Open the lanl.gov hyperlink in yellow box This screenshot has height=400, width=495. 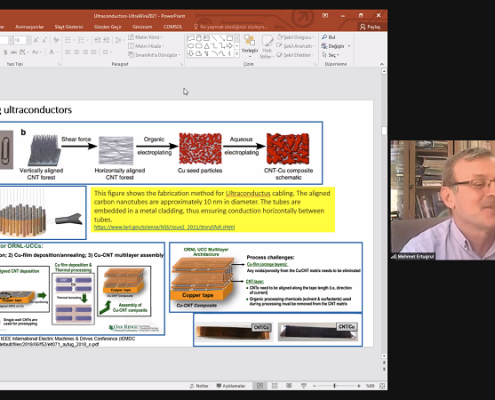[164, 227]
